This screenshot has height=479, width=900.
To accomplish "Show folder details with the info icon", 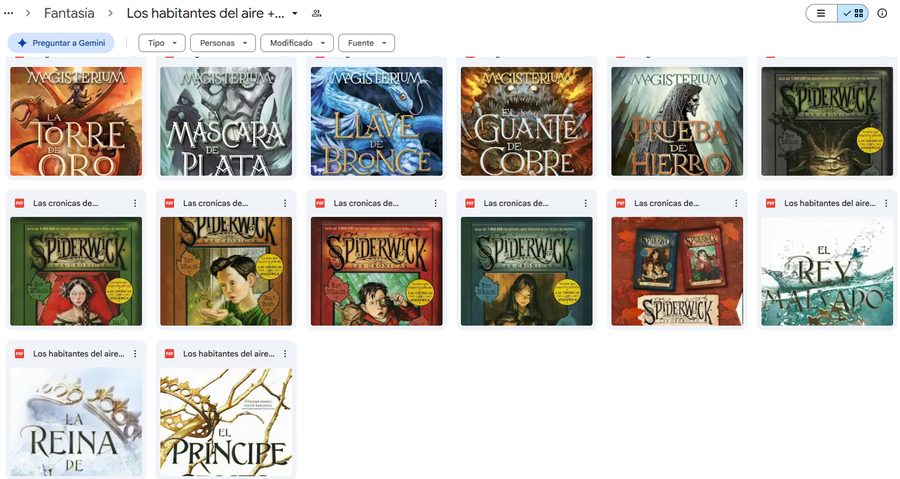I will point(882,13).
